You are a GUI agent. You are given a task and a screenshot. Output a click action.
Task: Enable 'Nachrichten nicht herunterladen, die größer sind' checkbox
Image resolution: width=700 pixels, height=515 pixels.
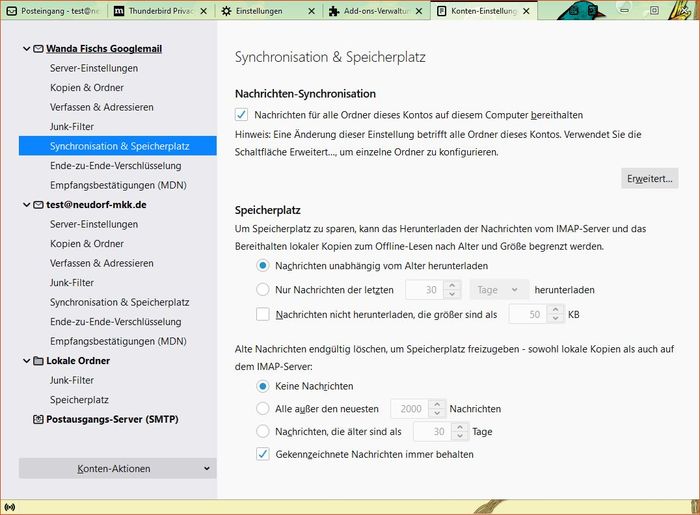pos(263,314)
